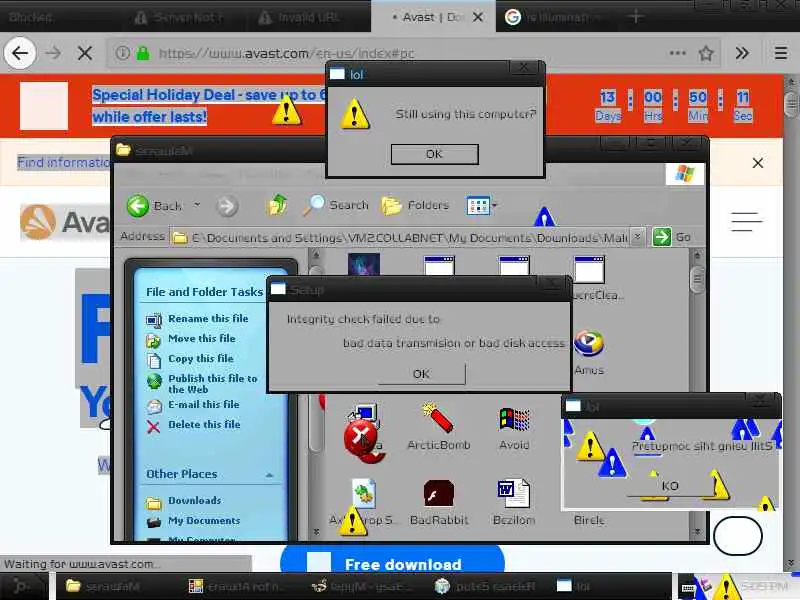Expand the Explorer address bar dropdown
The image size is (800, 600).
pyautogui.click(x=638, y=237)
